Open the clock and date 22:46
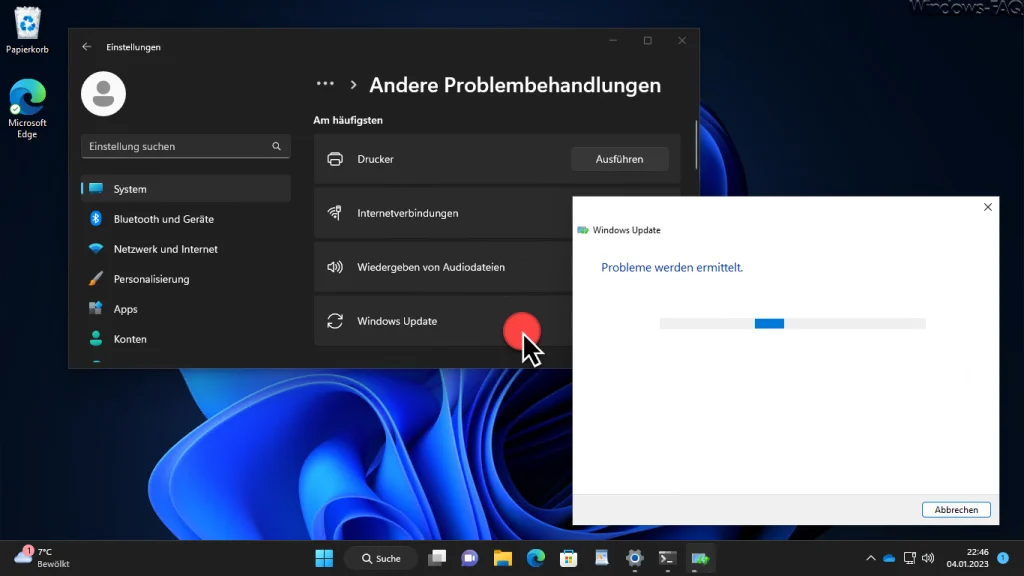Screen dimensions: 1024x576 [967, 558]
